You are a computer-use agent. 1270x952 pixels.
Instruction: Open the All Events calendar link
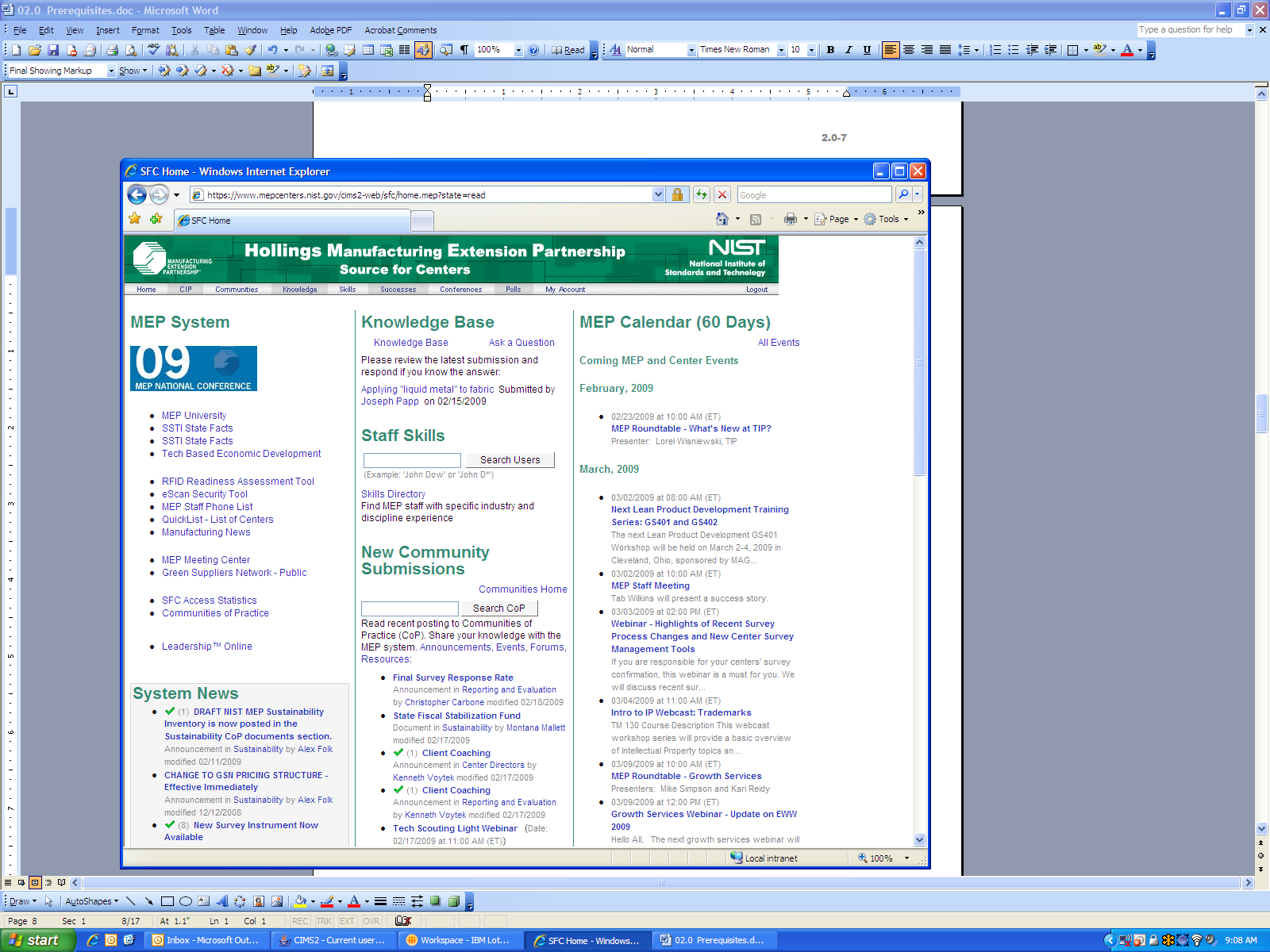click(x=779, y=343)
